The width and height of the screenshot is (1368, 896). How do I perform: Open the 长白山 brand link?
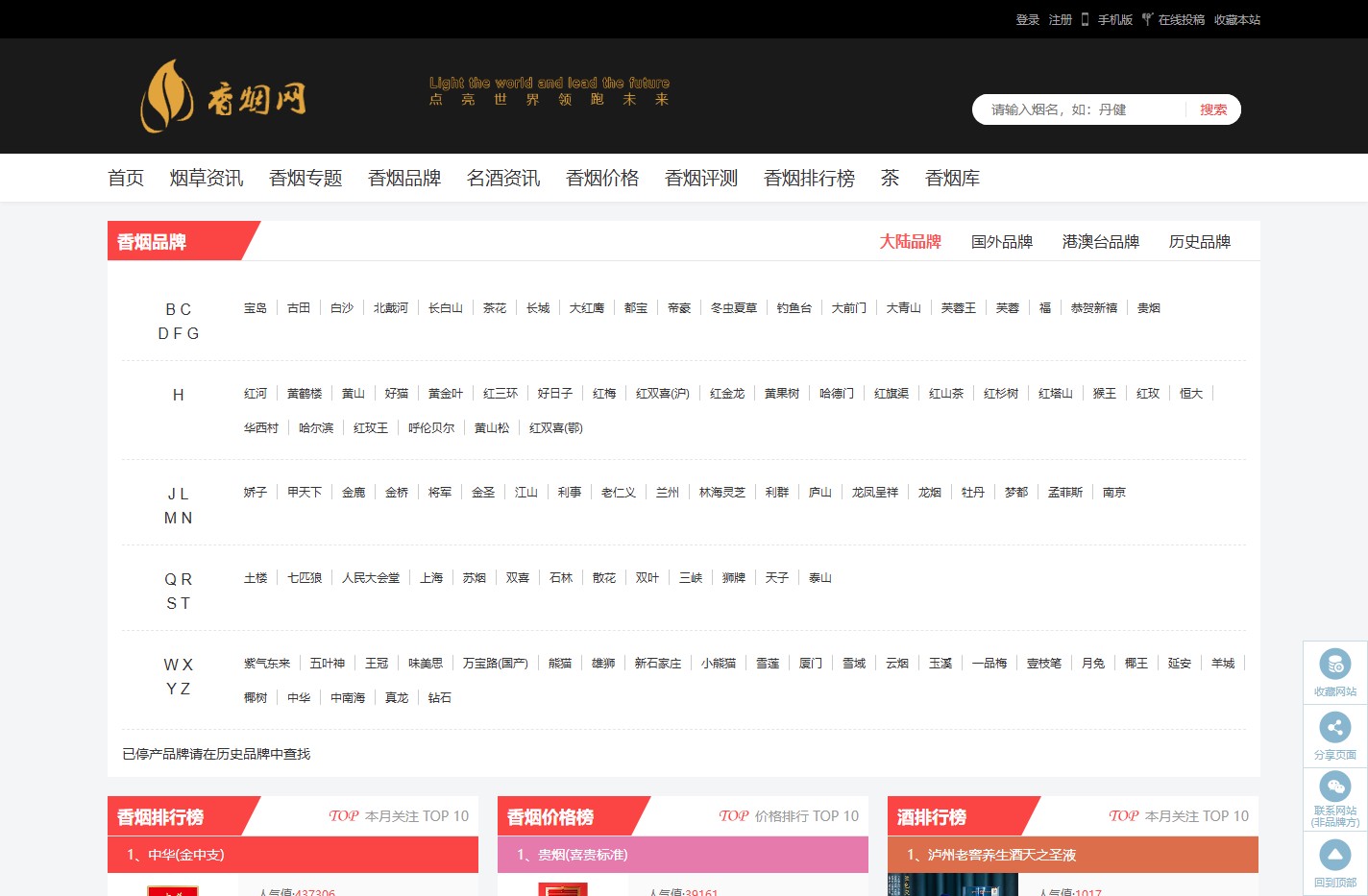coord(446,308)
